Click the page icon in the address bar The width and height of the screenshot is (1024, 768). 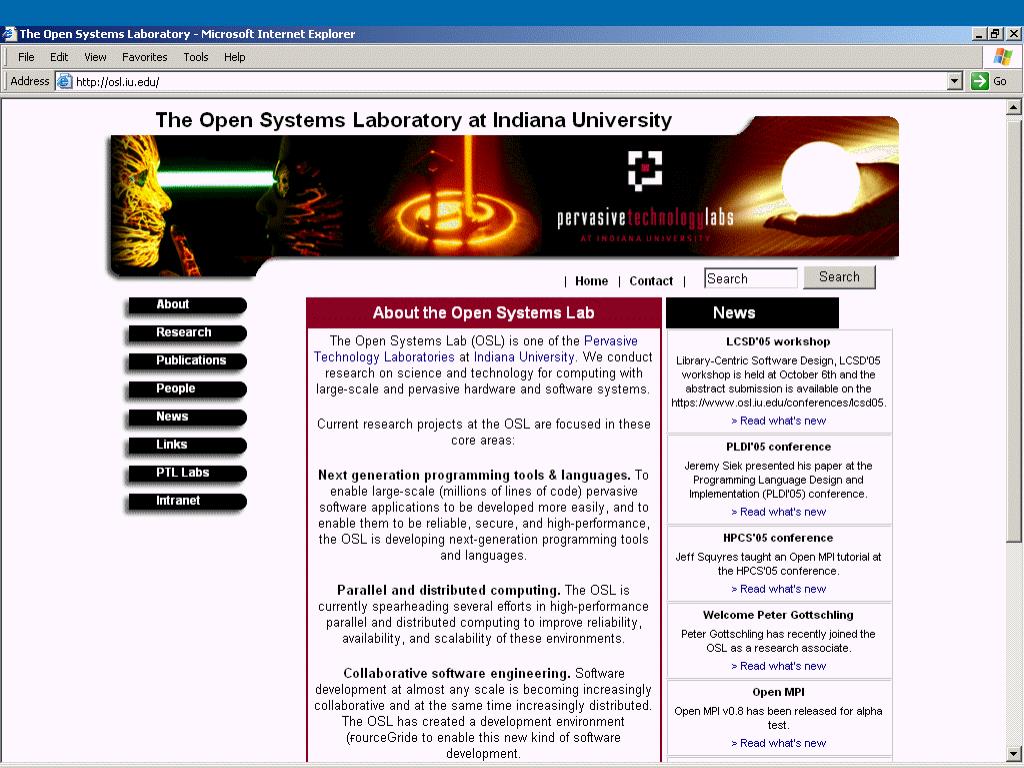[x=64, y=82]
